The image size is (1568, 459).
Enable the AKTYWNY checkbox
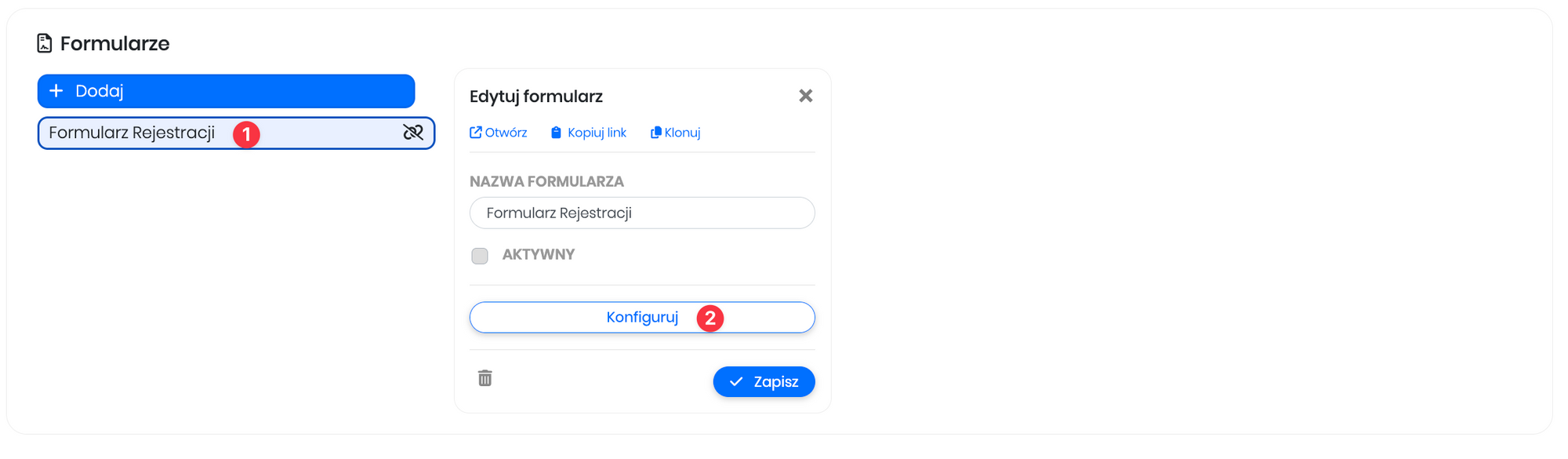480,256
